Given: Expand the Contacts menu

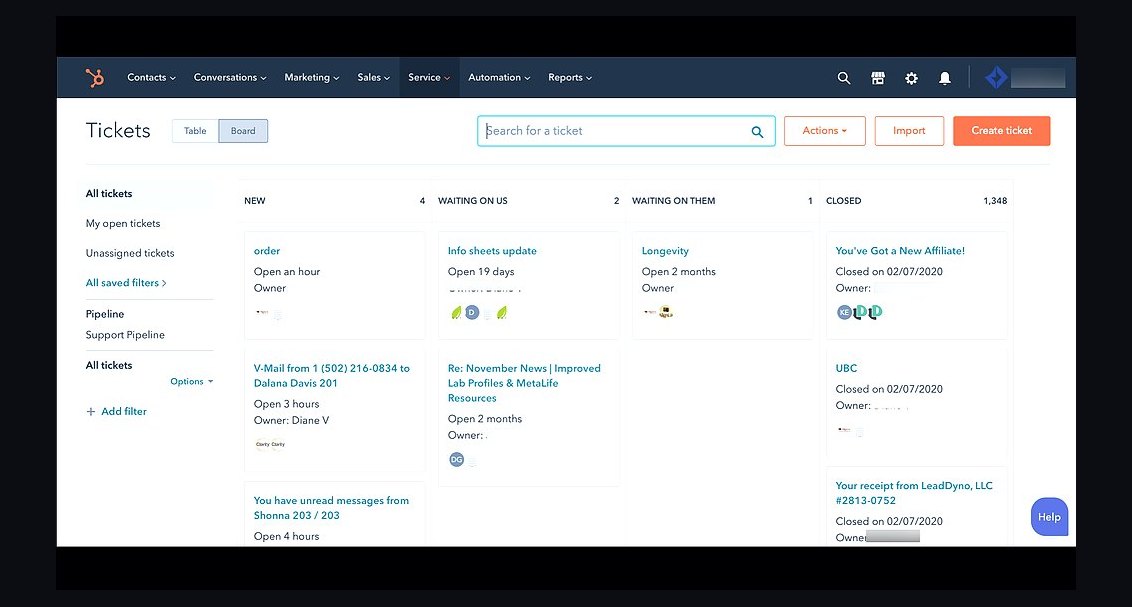Looking at the screenshot, I should [x=151, y=77].
